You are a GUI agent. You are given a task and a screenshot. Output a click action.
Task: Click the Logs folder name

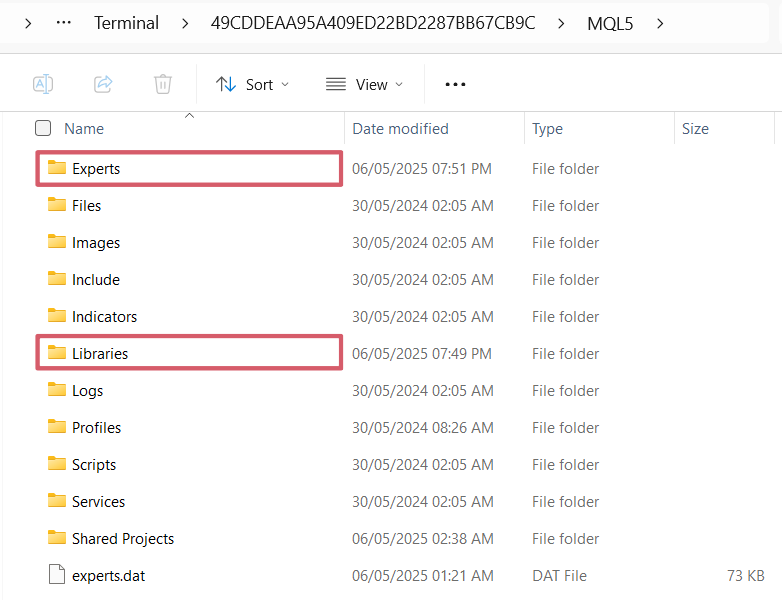point(87,391)
